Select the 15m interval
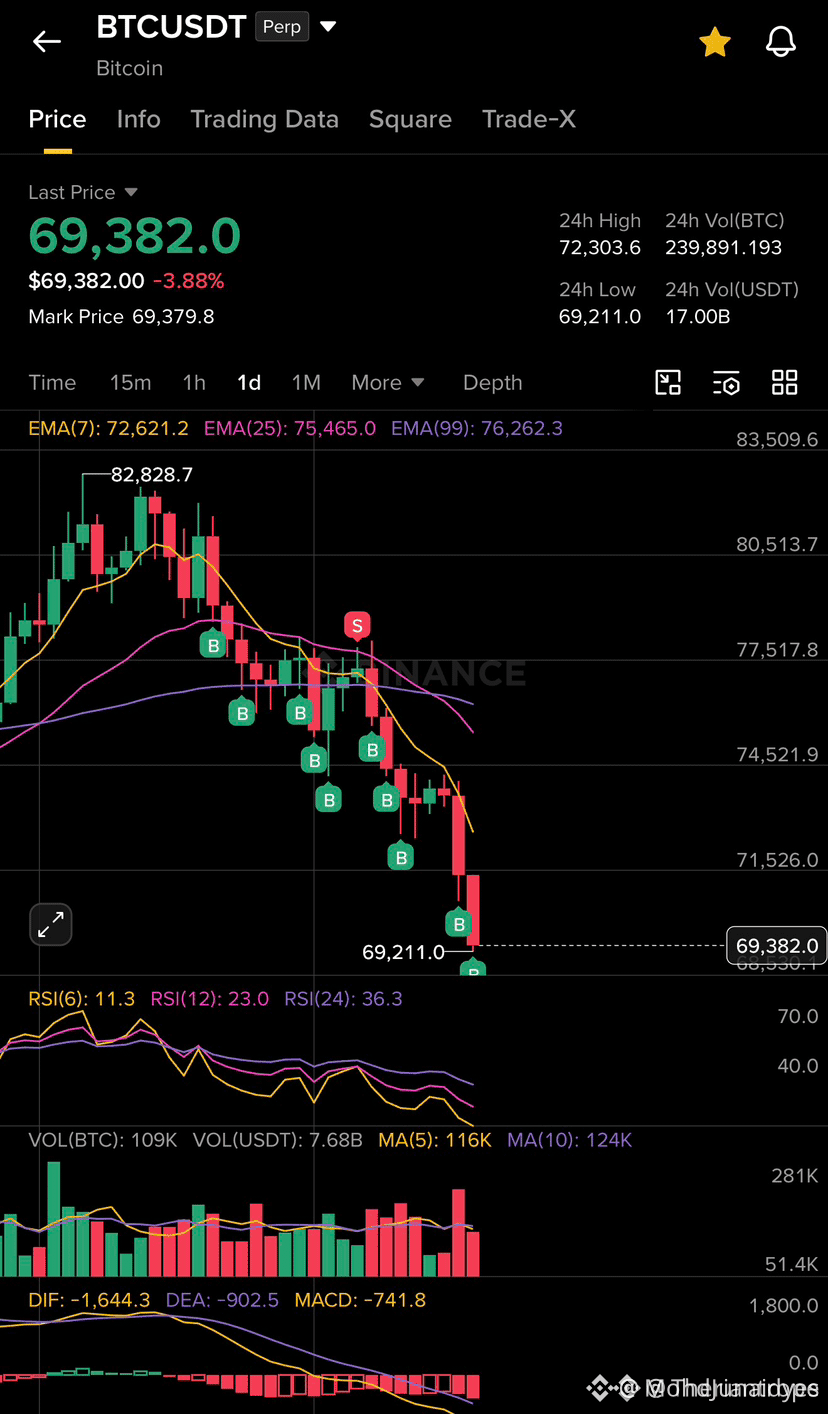 (x=130, y=382)
